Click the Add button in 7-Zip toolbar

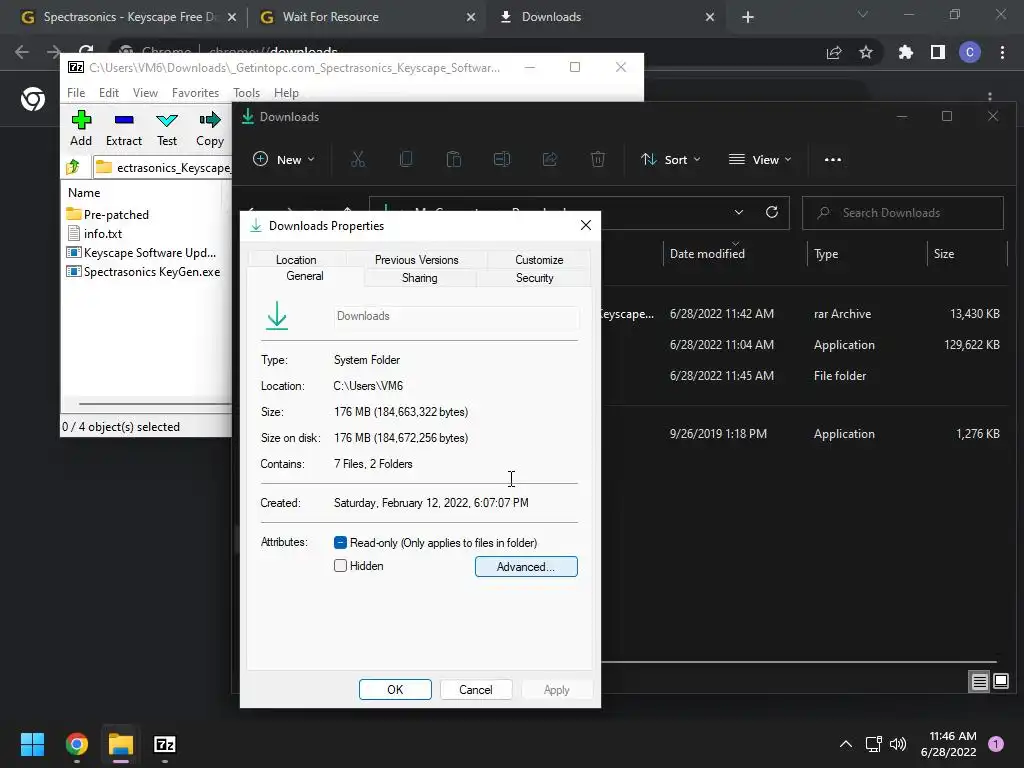coord(81,129)
